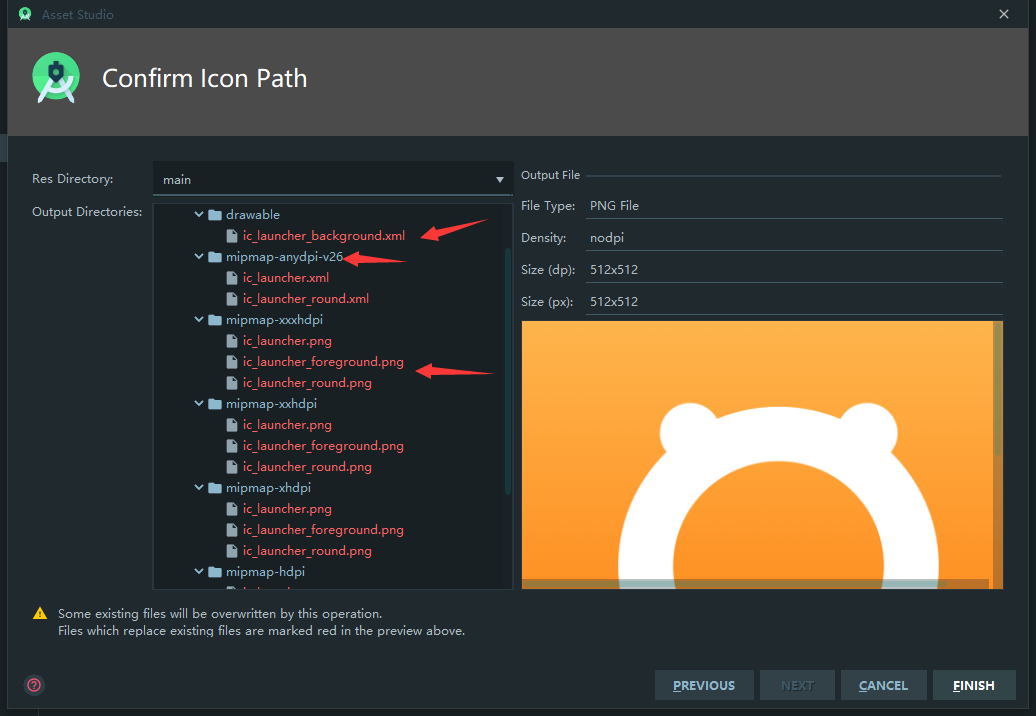This screenshot has height=716, width=1036.
Task: Click the orange icon preview image
Action: click(762, 454)
